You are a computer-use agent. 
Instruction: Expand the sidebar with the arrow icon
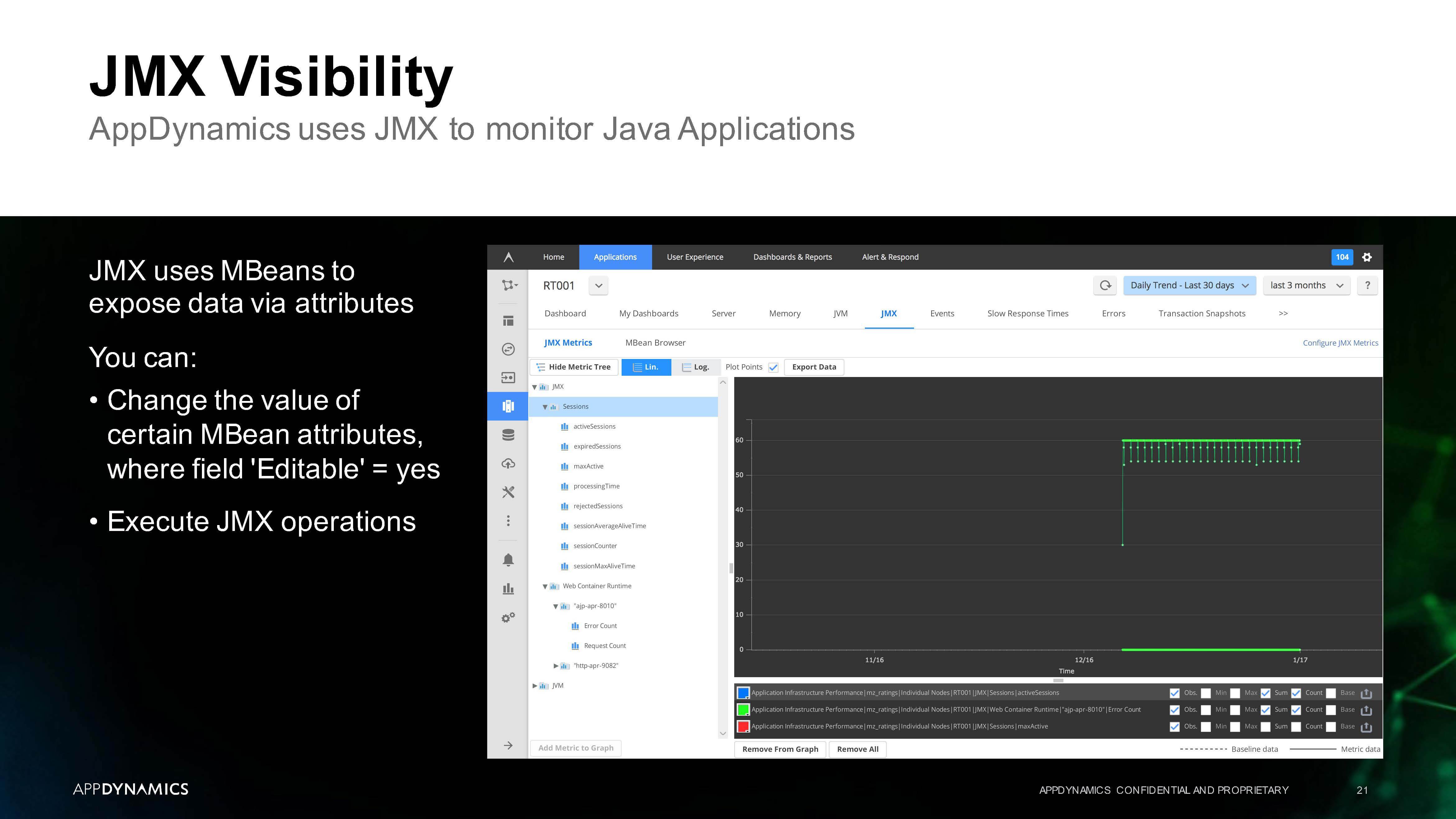[x=508, y=746]
